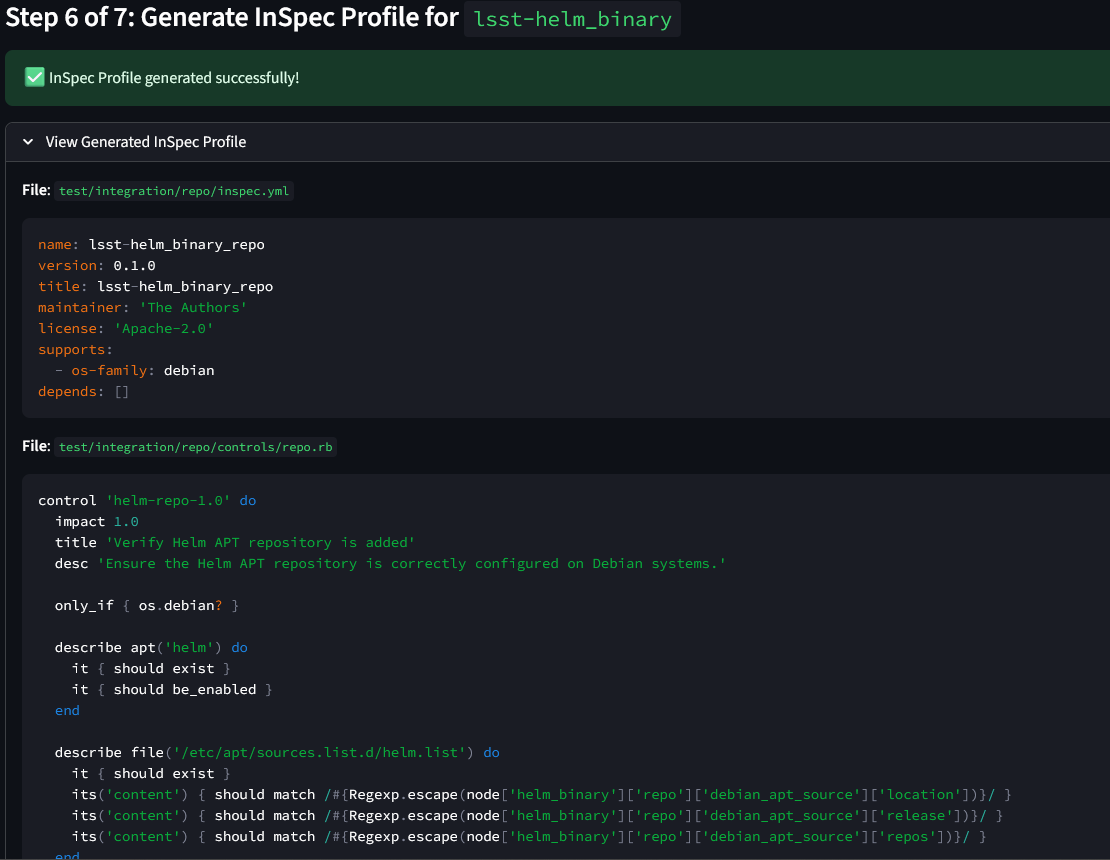Click the View Generated InSpec Profile label

146,142
